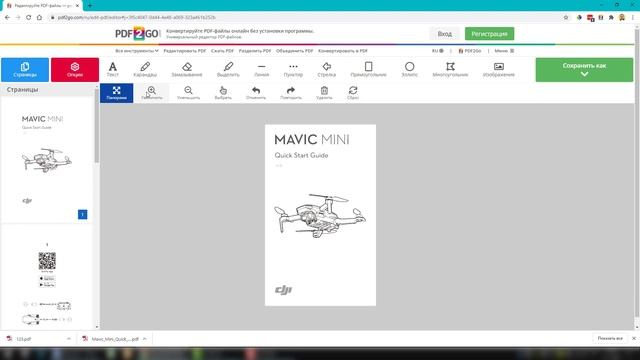Redo the last action
The image size is (640, 360).
pos(291,93)
